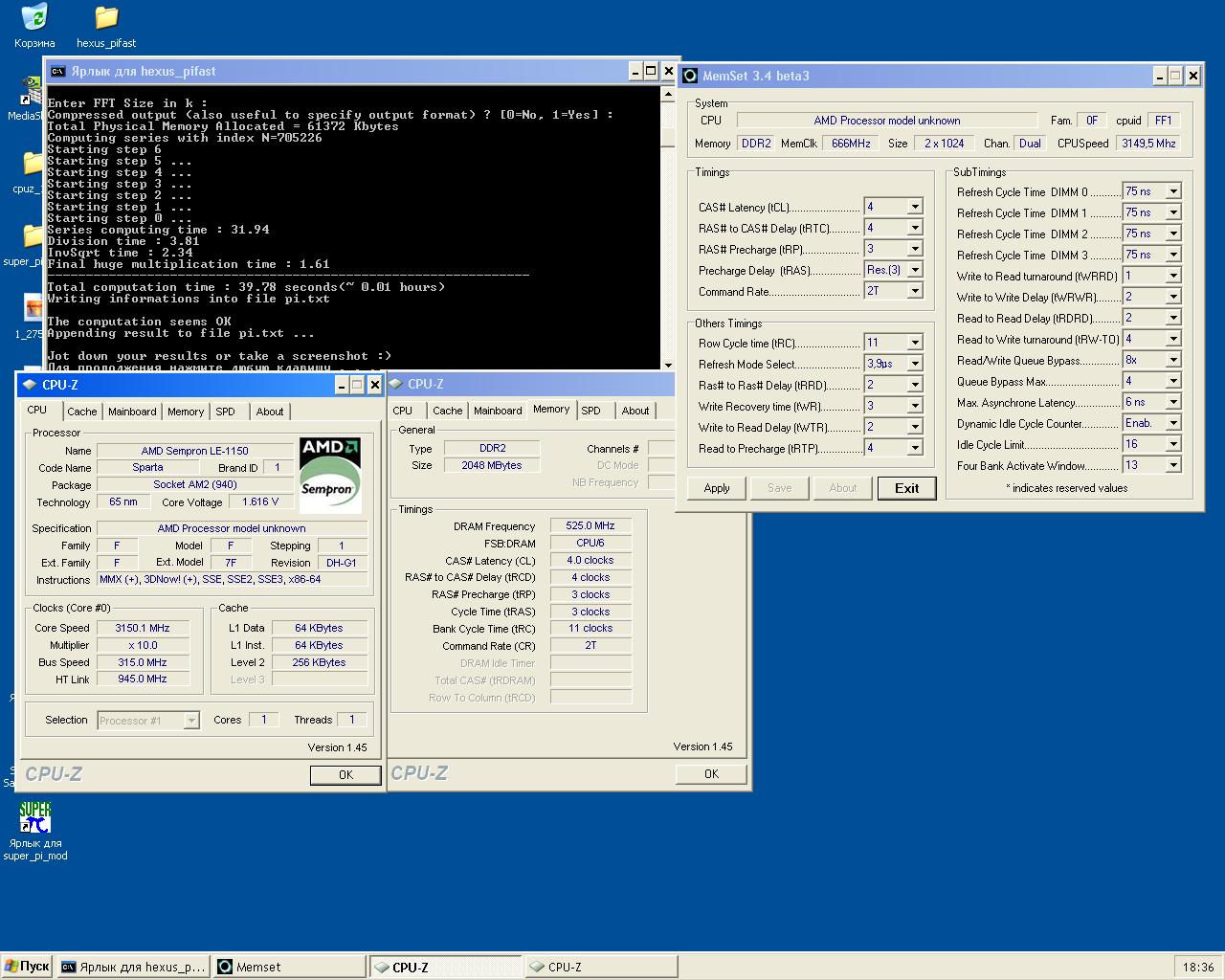Activate the second CPU-Z taskbar button
Viewport: 1225px width, 980px height.
pyautogui.click(x=601, y=967)
